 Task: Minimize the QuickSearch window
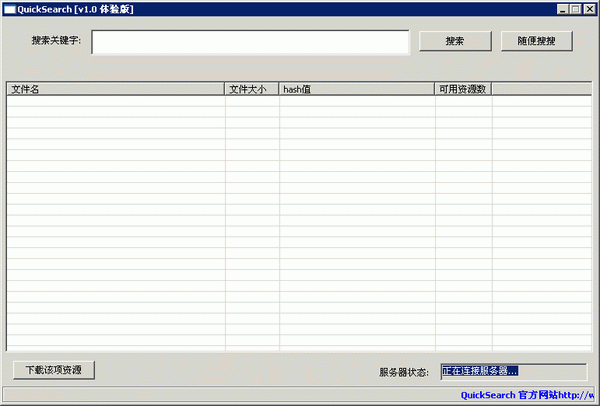click(x=562, y=9)
